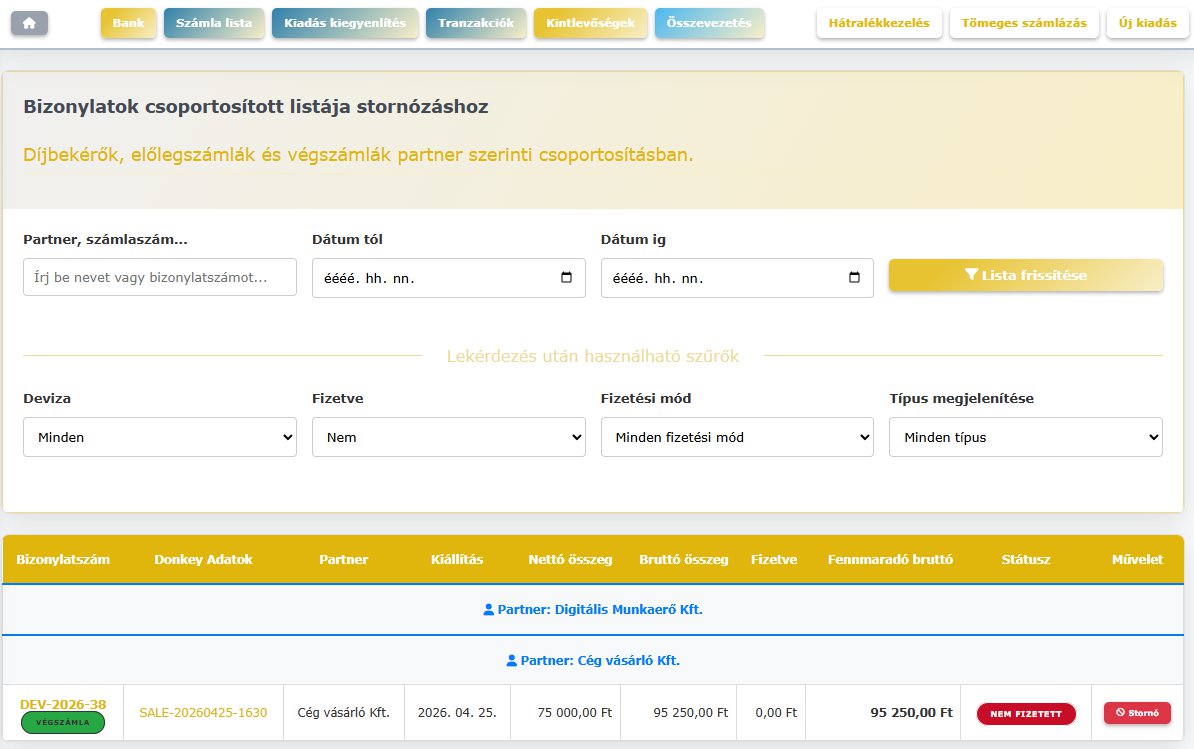Click the partner or invoice number search field
The image size is (1194, 749).
pos(160,277)
